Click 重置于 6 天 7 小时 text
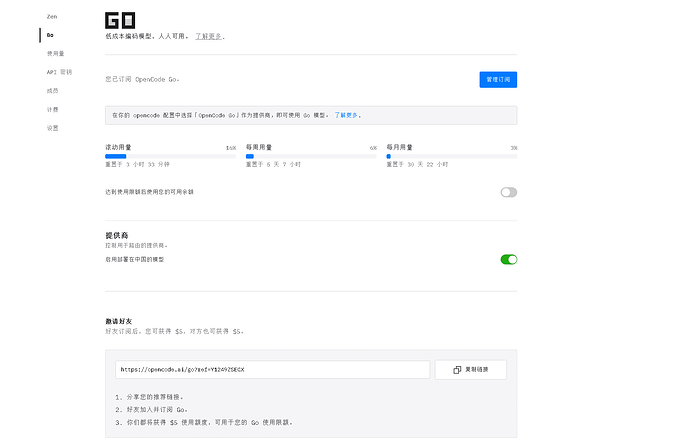Image resolution: width=690 pixels, height=447 pixels. point(273,165)
